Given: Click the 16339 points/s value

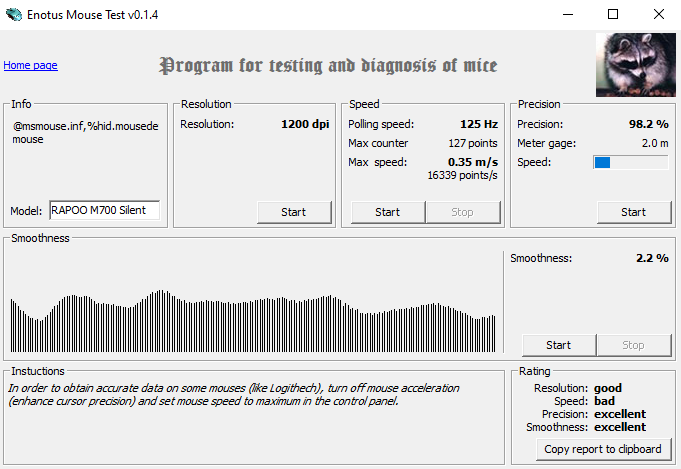Looking at the screenshot, I should point(463,175).
